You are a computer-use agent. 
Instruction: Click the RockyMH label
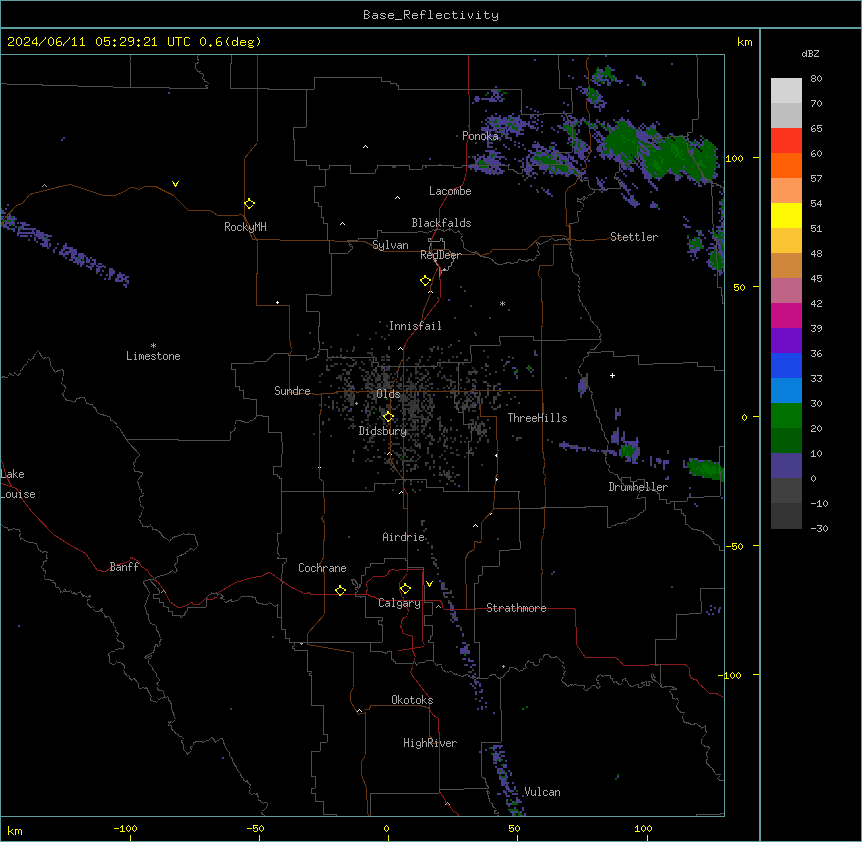pos(245,227)
